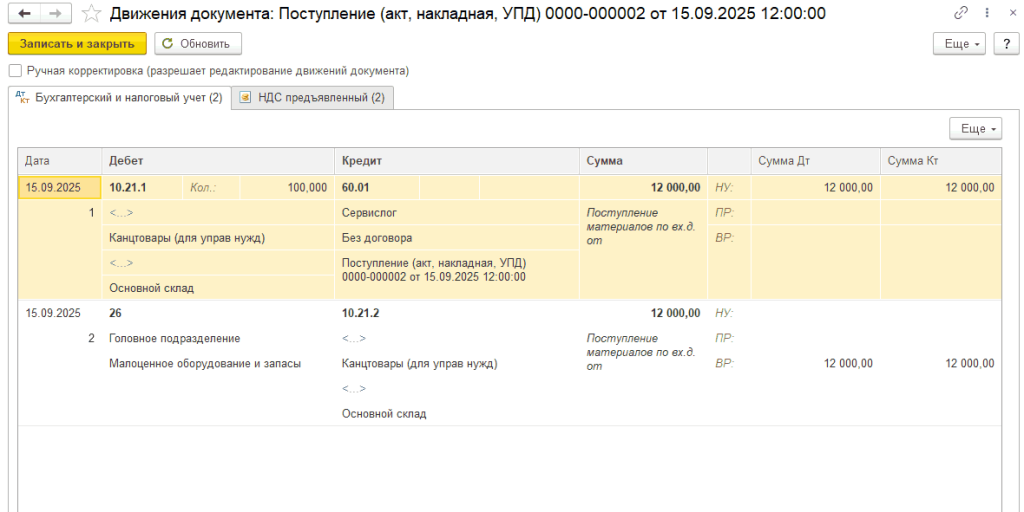Viewport: 1024px width, 512px height.
Task: Click Записать и закрыть button
Action: click(77, 44)
